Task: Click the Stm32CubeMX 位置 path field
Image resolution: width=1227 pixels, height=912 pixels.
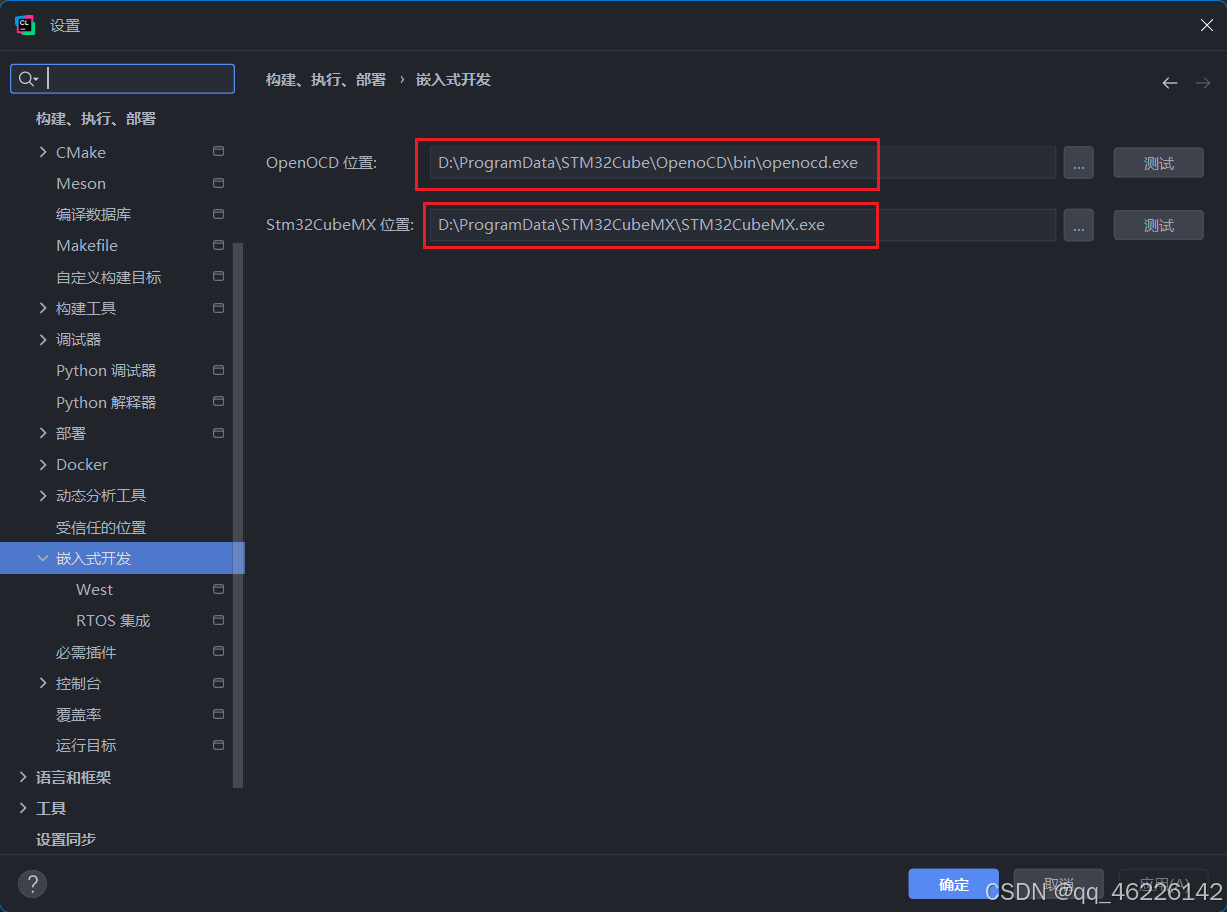Action: pos(742,225)
